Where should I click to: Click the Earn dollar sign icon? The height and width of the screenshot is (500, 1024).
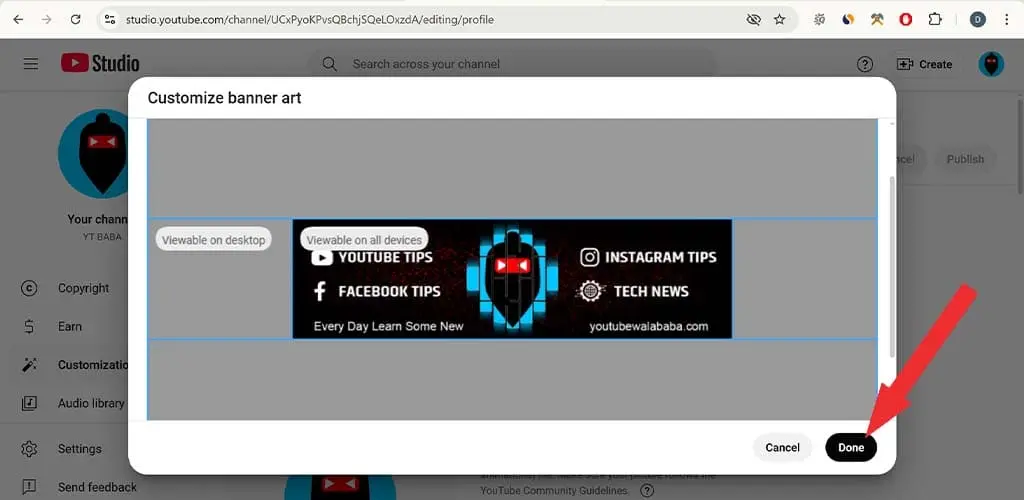(29, 326)
